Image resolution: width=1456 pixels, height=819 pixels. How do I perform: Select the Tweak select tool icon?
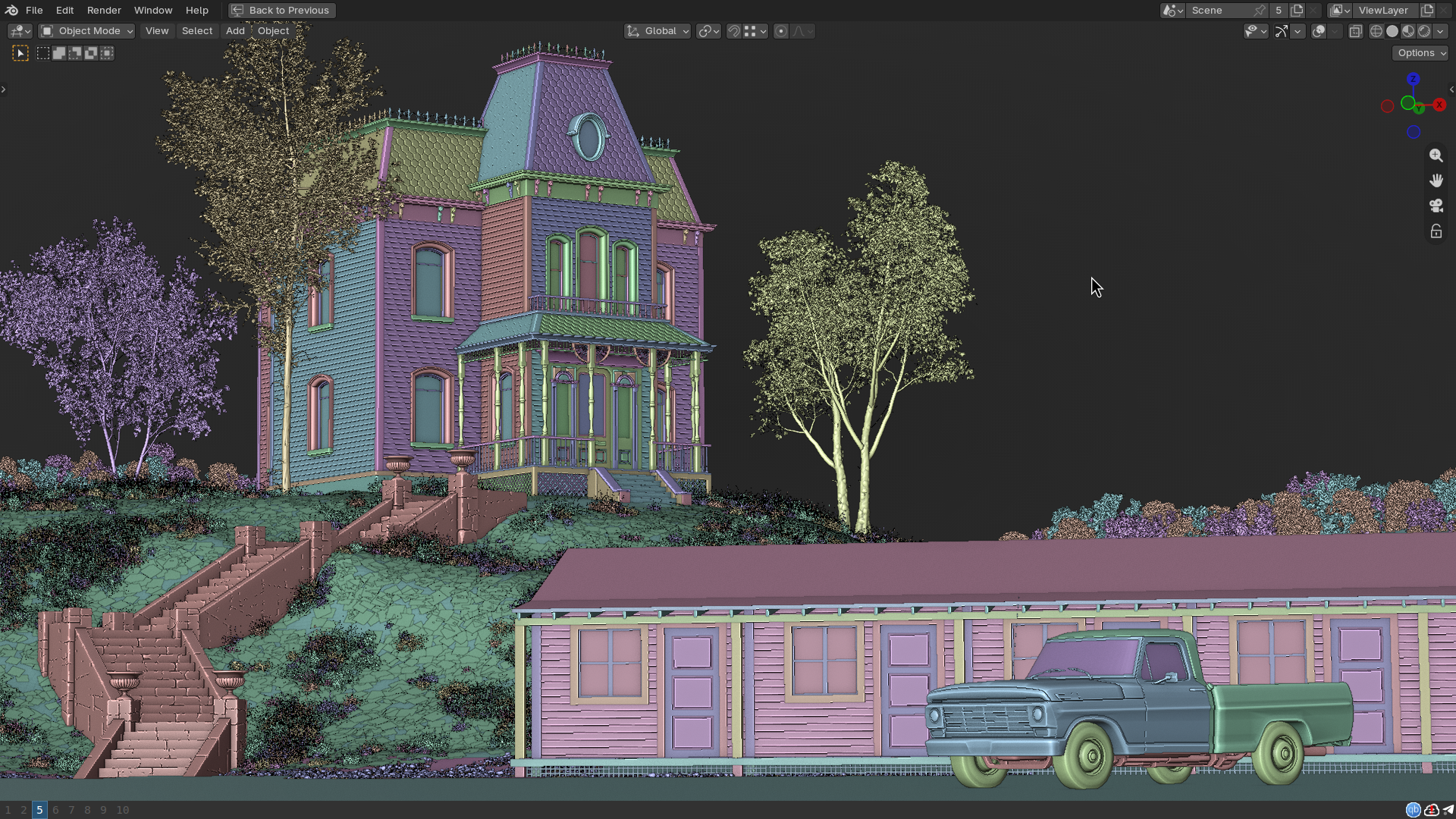20,53
